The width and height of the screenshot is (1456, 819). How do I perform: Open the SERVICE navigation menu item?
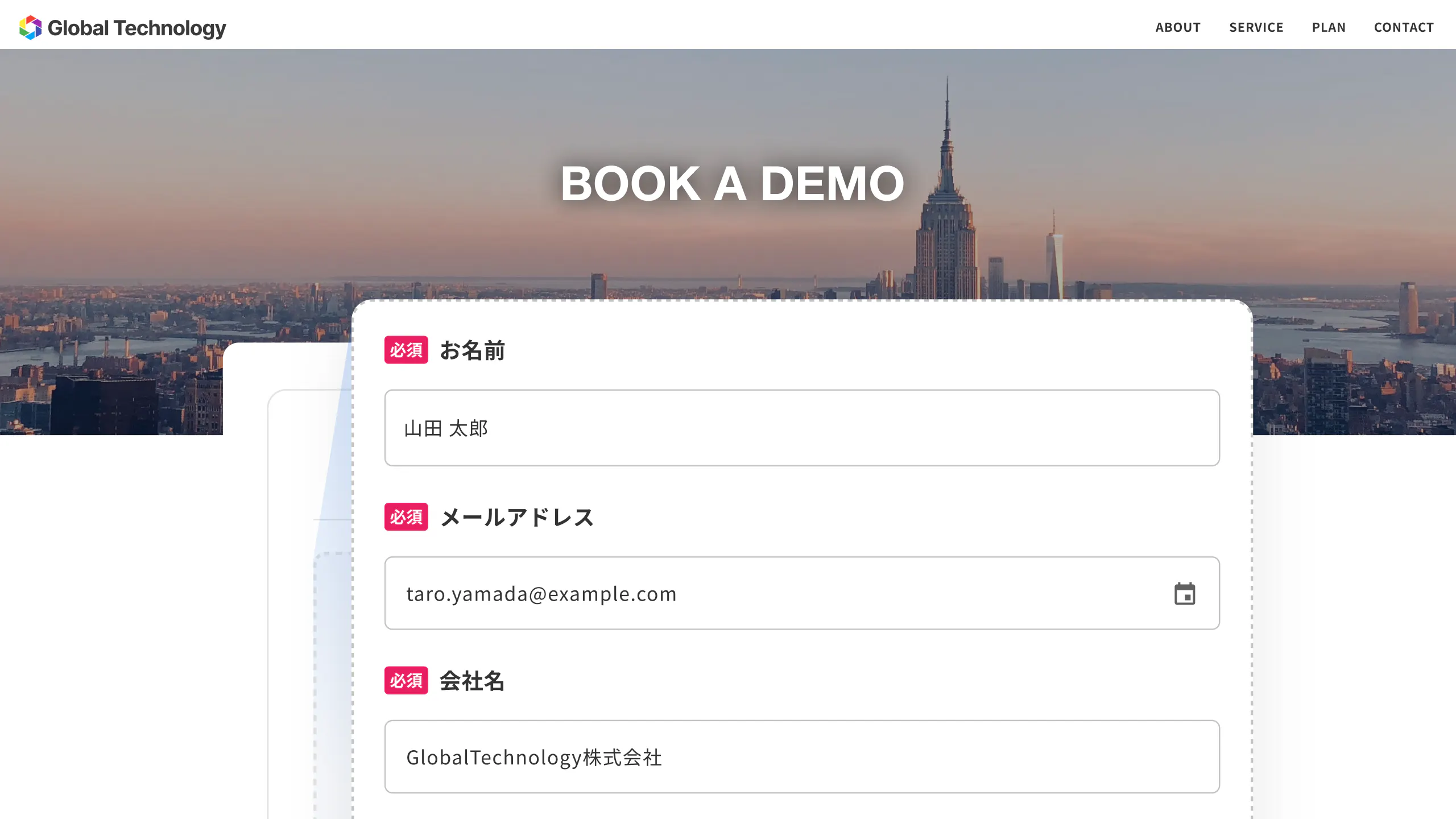pyautogui.click(x=1256, y=27)
